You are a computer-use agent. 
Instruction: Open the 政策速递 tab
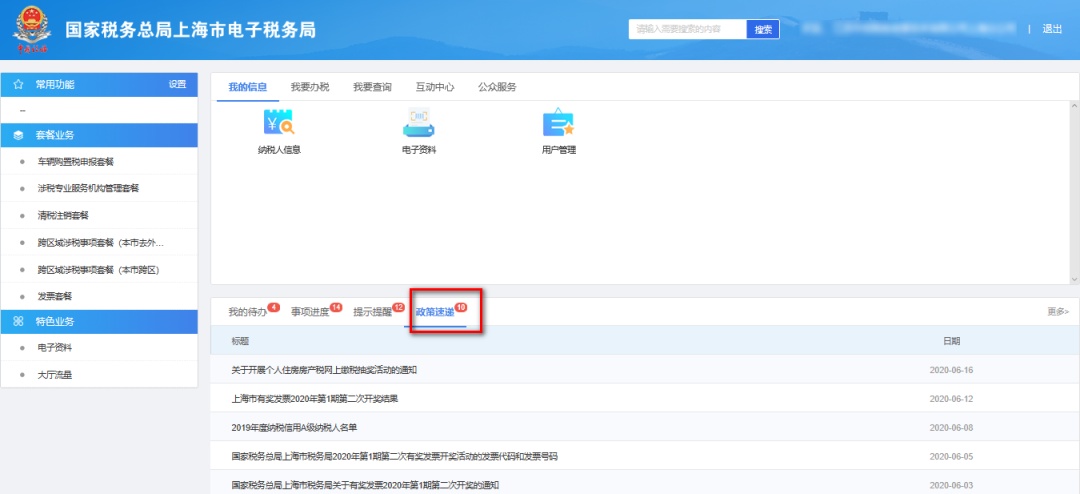tap(435, 312)
